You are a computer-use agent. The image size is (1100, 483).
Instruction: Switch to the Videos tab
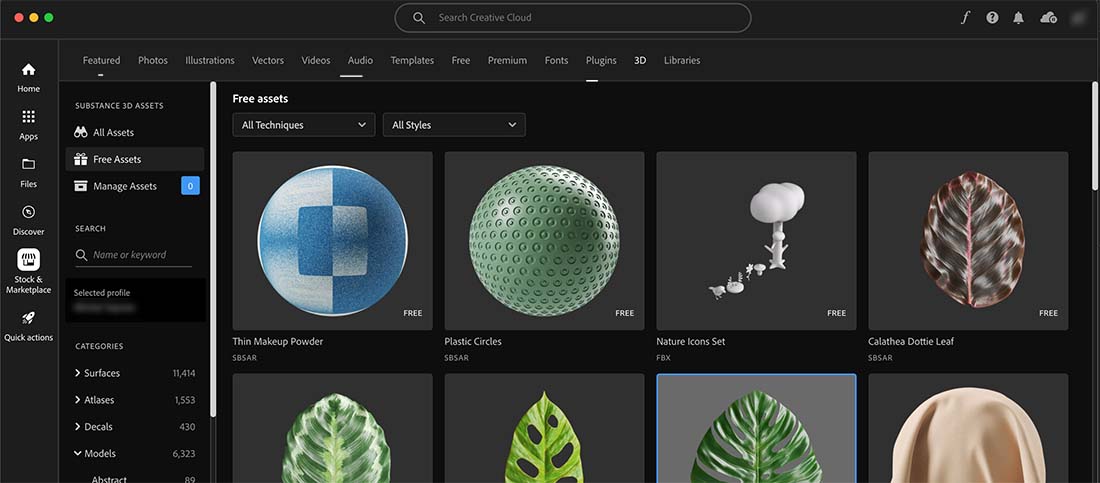pos(316,60)
